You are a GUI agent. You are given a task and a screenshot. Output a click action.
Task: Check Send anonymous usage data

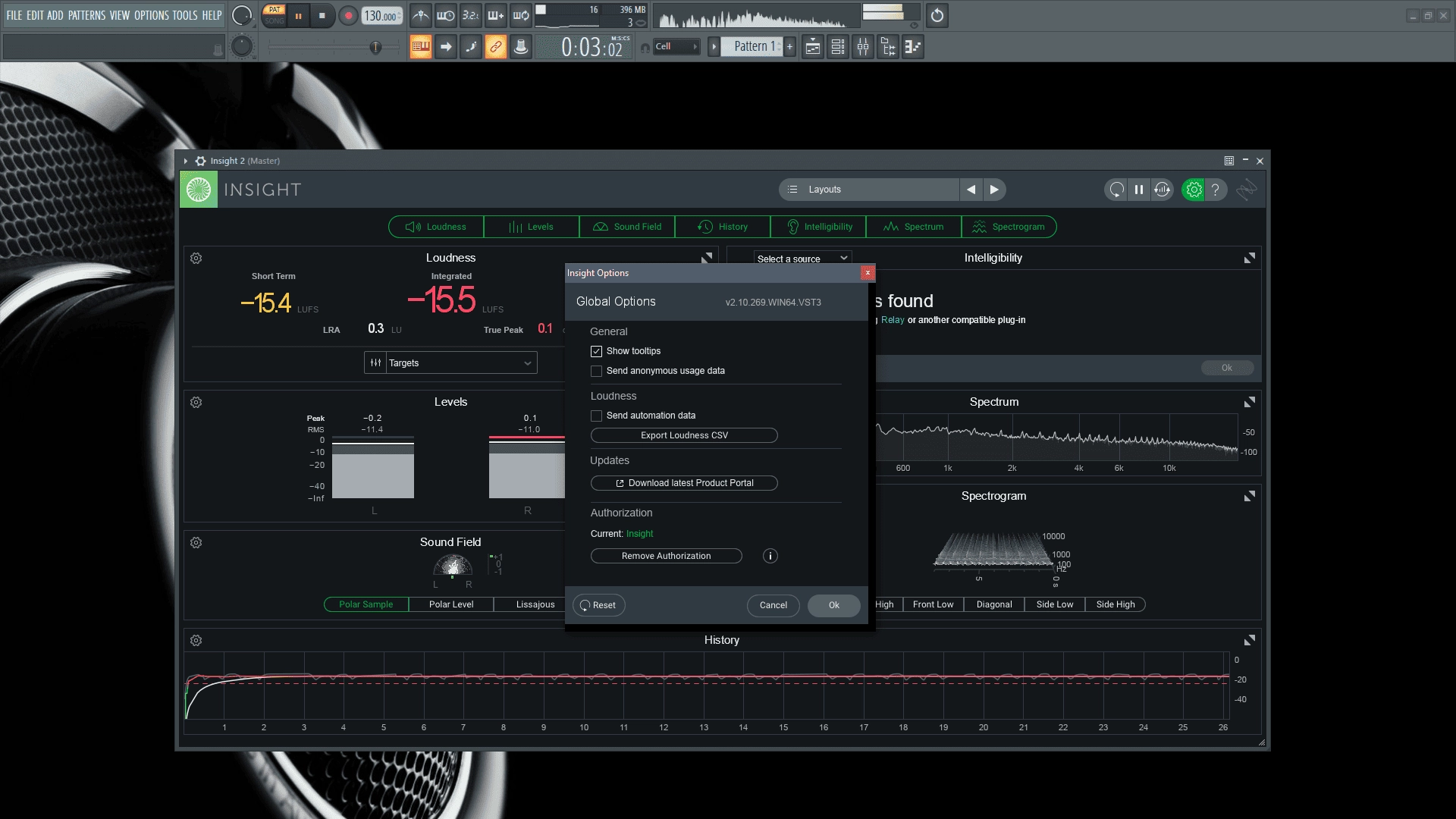tap(596, 371)
